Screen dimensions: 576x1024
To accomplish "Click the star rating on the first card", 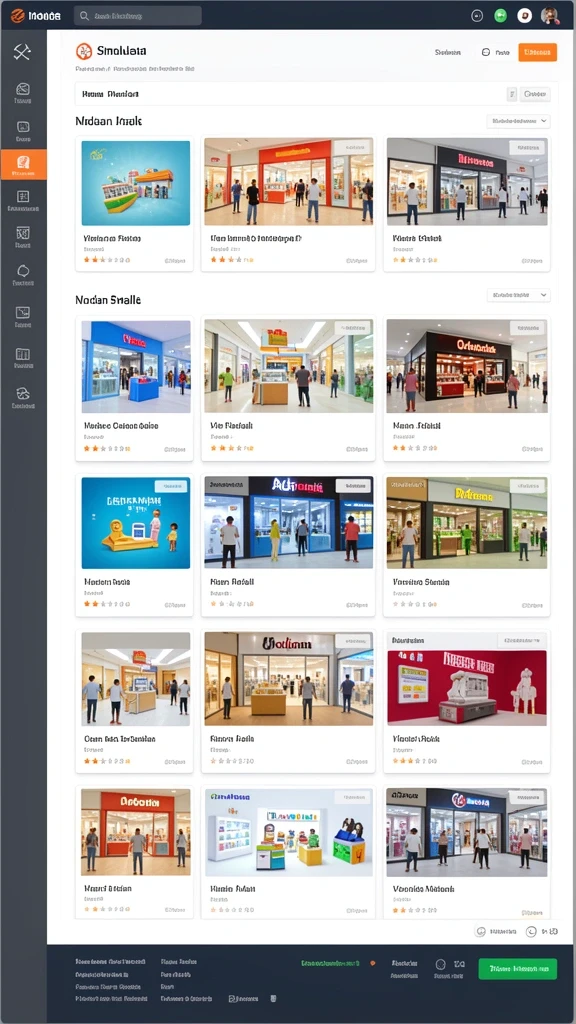I will click(106, 260).
